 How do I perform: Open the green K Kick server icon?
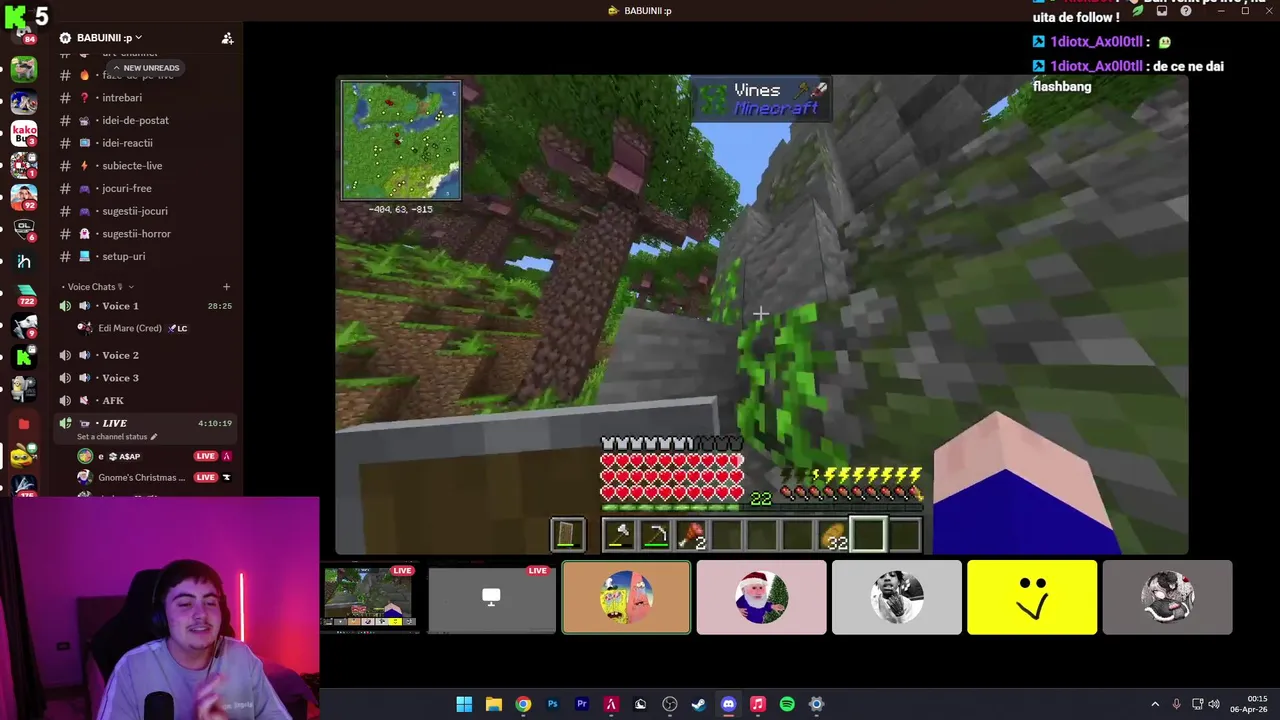pos(24,357)
